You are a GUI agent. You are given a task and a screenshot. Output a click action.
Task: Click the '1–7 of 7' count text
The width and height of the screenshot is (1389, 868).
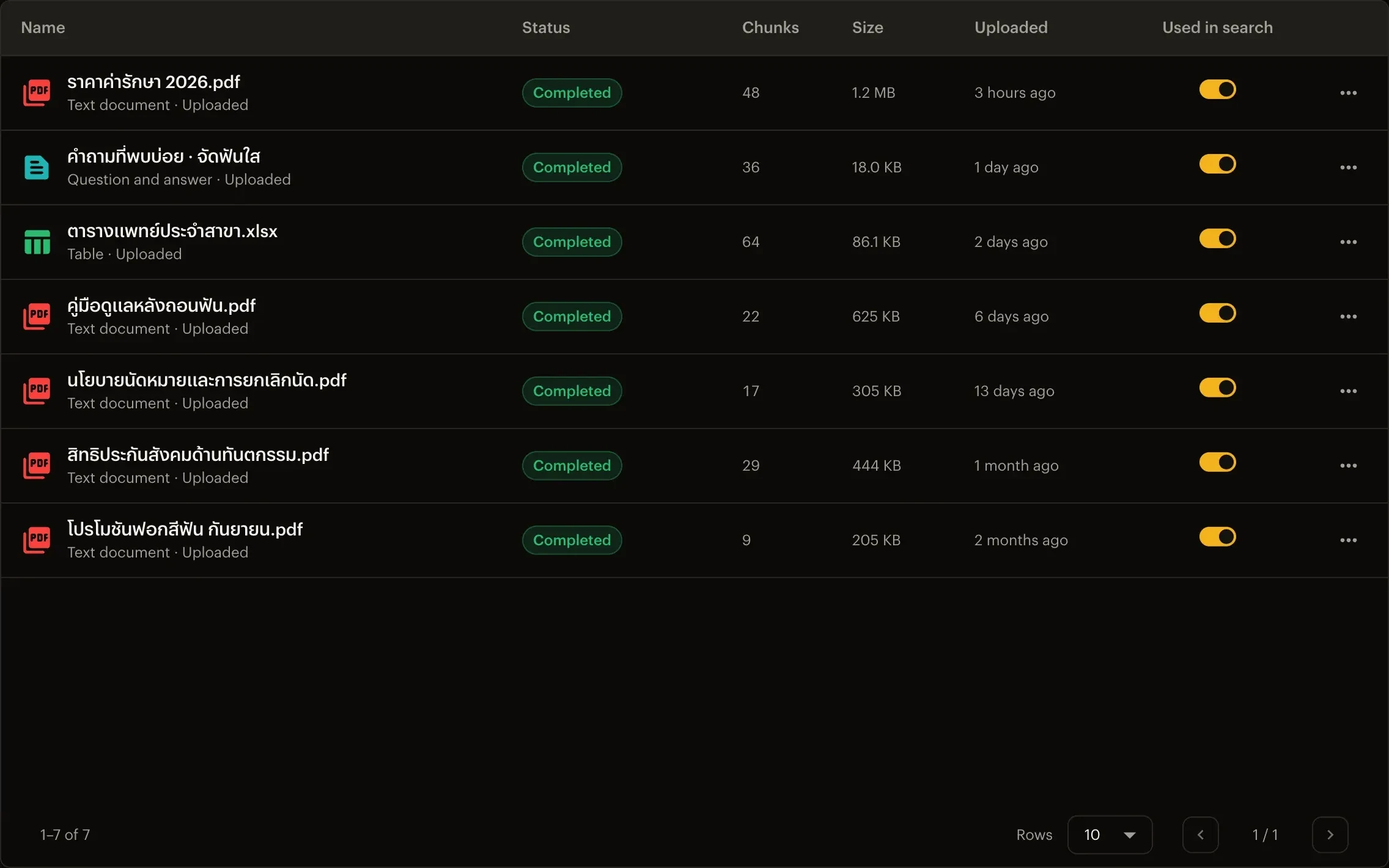65,834
